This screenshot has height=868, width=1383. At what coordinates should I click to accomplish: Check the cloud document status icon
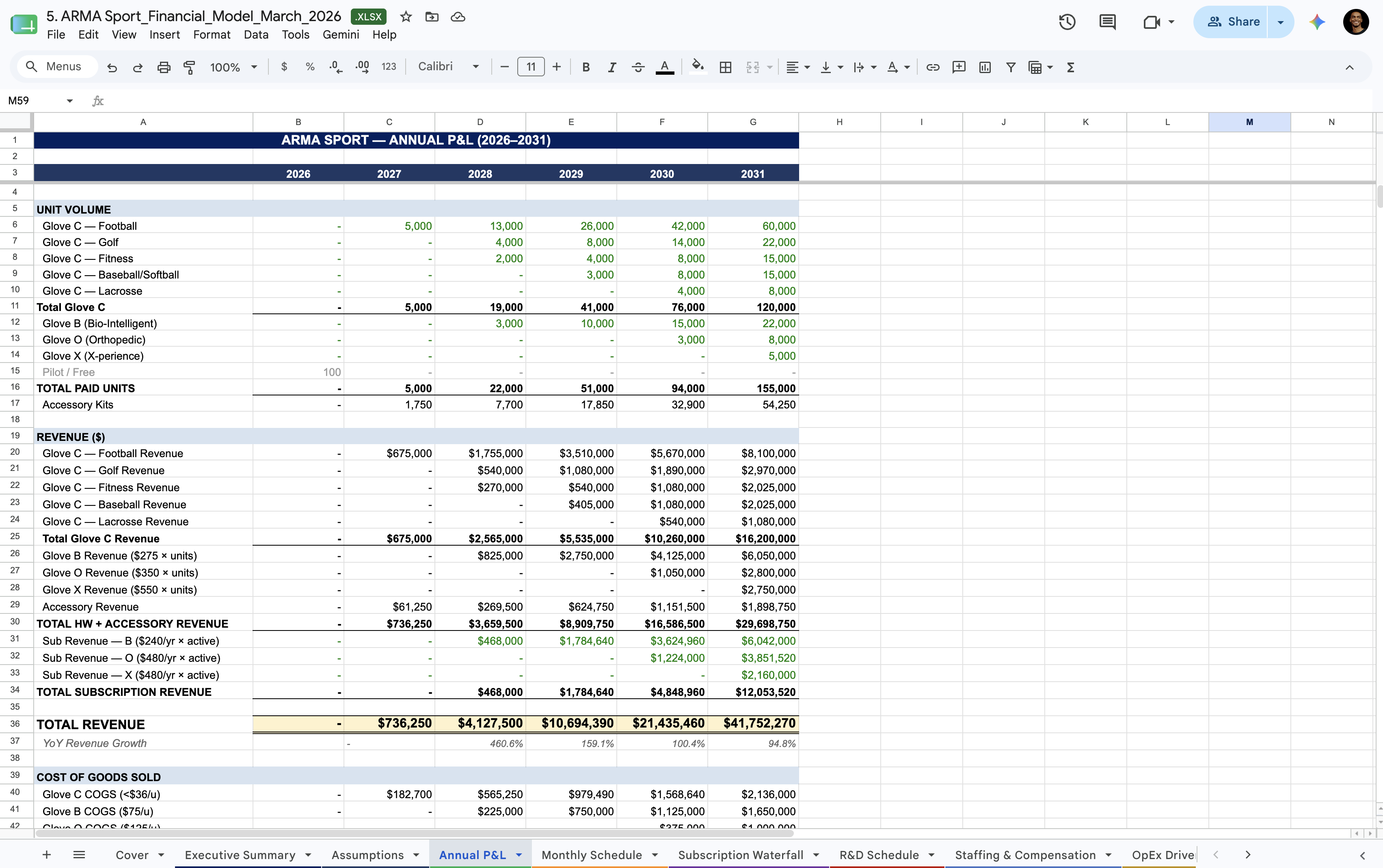coord(458,17)
